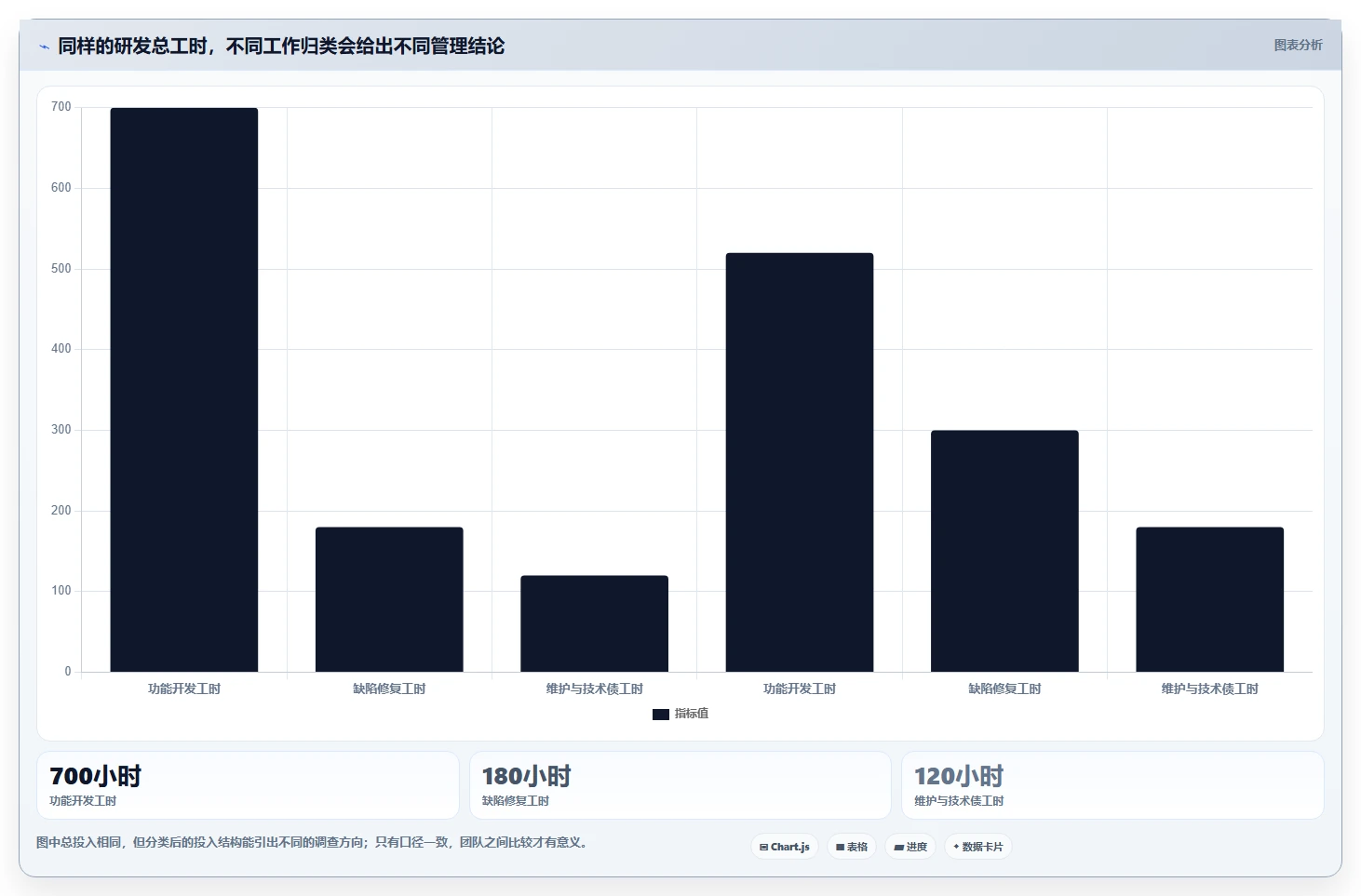Click the 功能开发工时 axis label under the 700 bar
1361x896 pixels.
[184, 689]
